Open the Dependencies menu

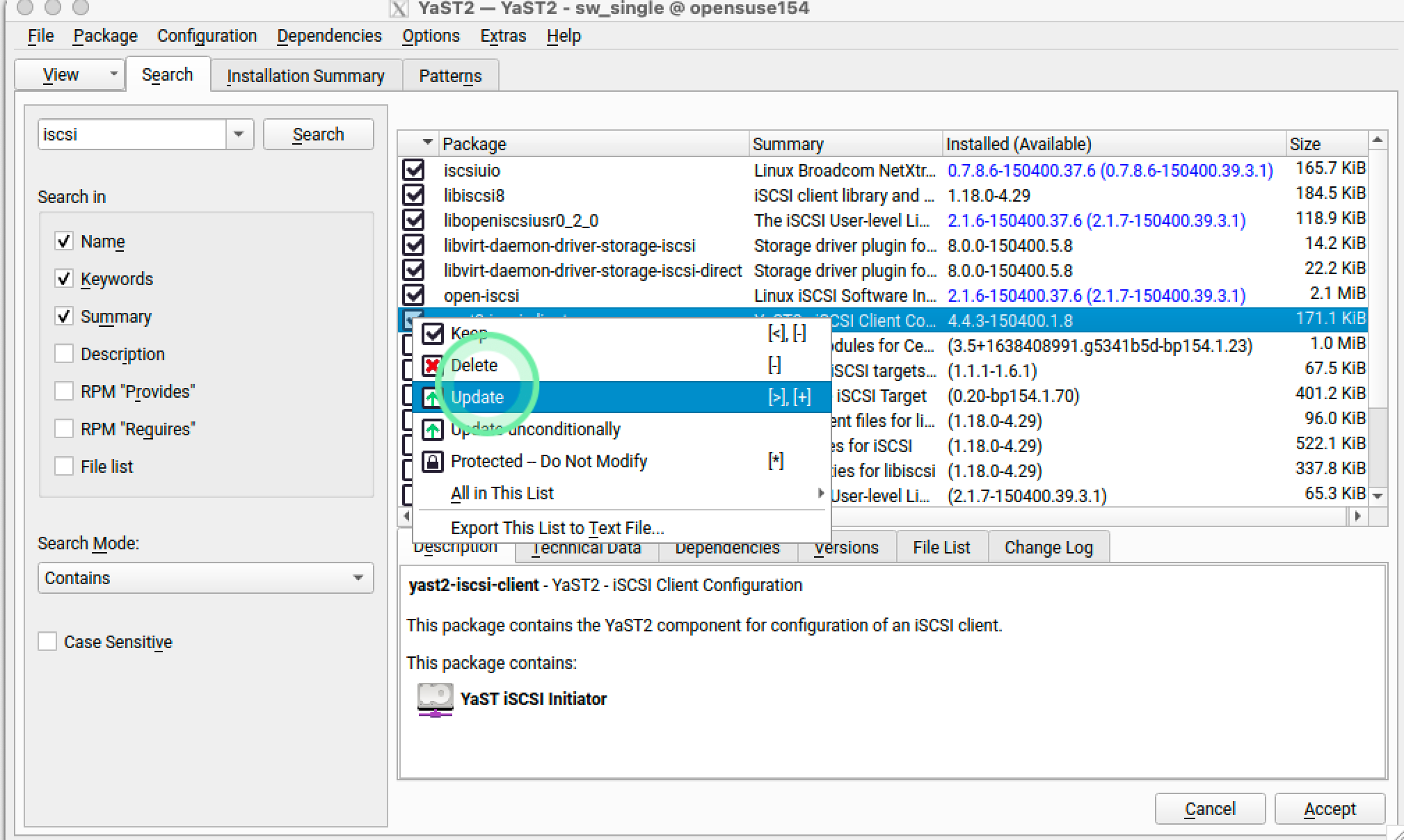(329, 35)
